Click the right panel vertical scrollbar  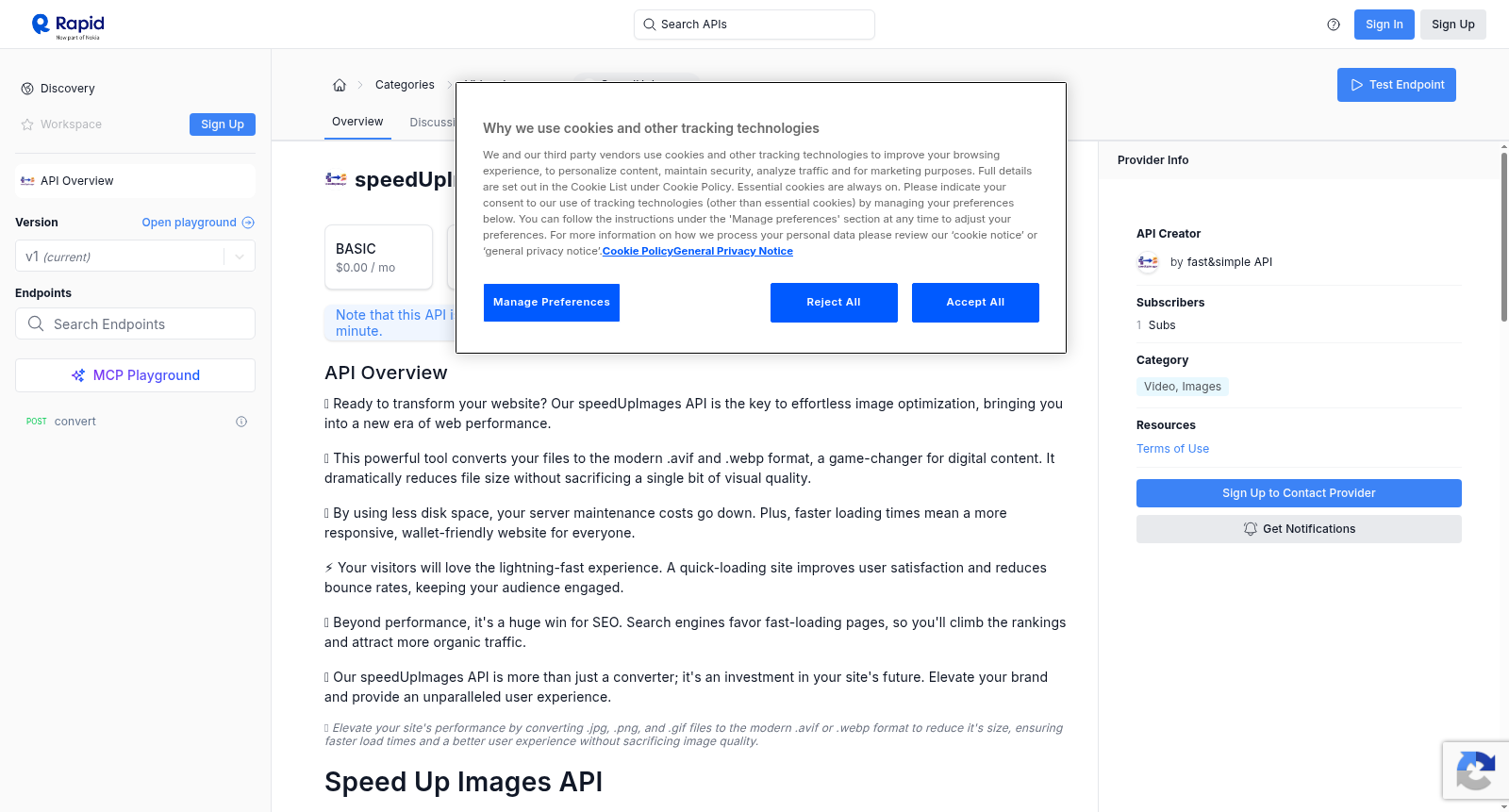click(1504, 236)
